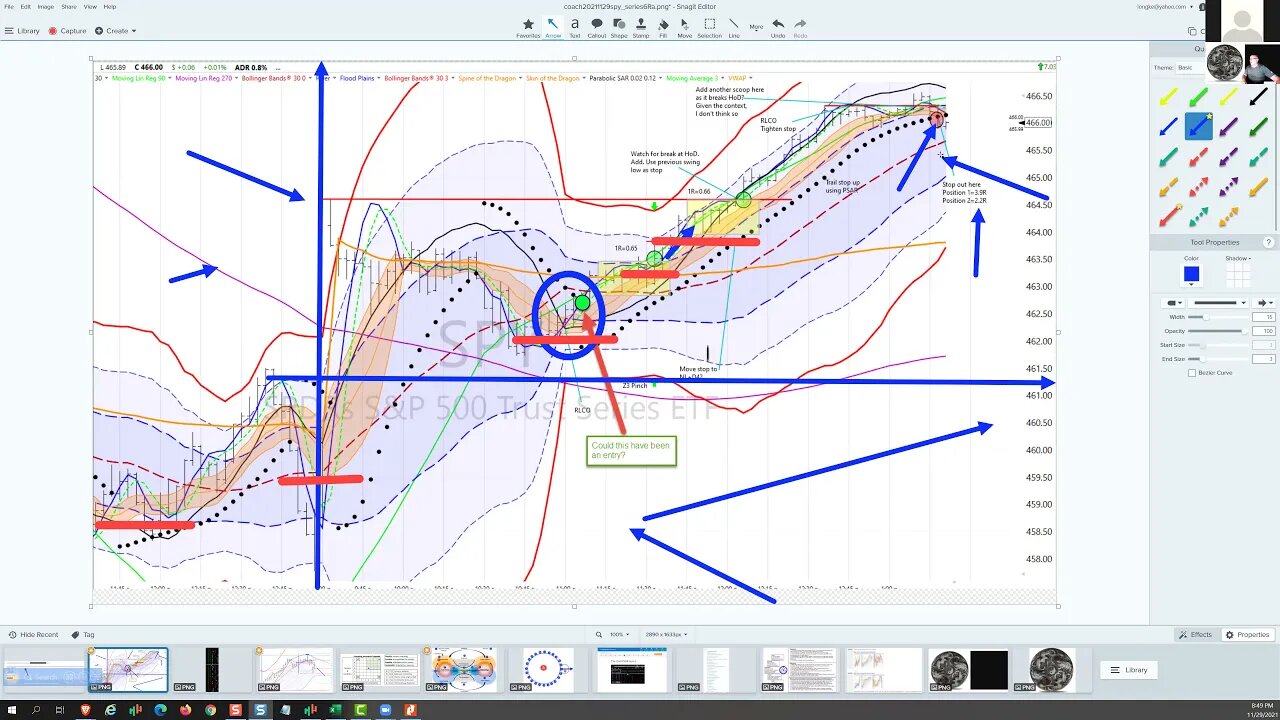Select the Shape tool
Viewport: 1280px width, 720px height.
click(619, 27)
